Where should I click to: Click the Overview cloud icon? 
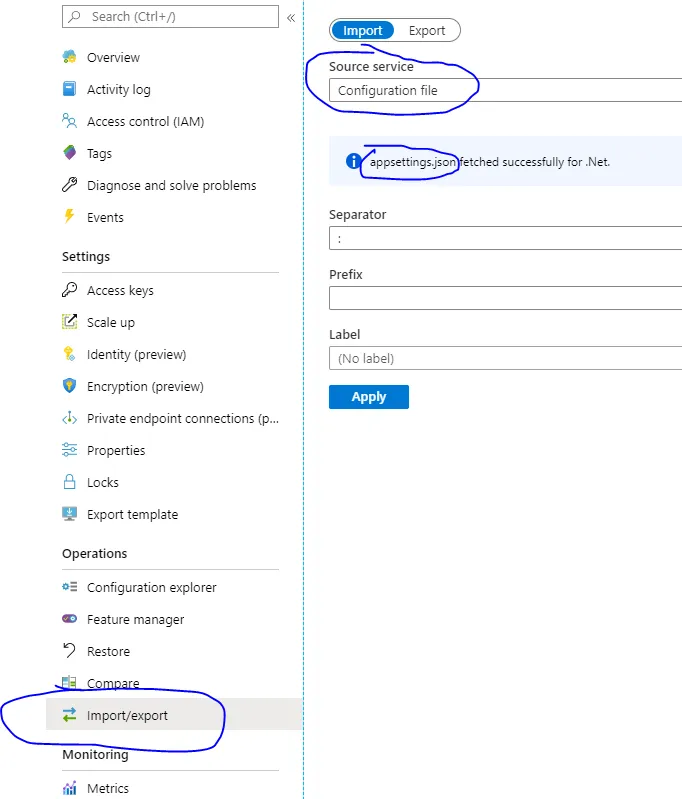[69, 57]
